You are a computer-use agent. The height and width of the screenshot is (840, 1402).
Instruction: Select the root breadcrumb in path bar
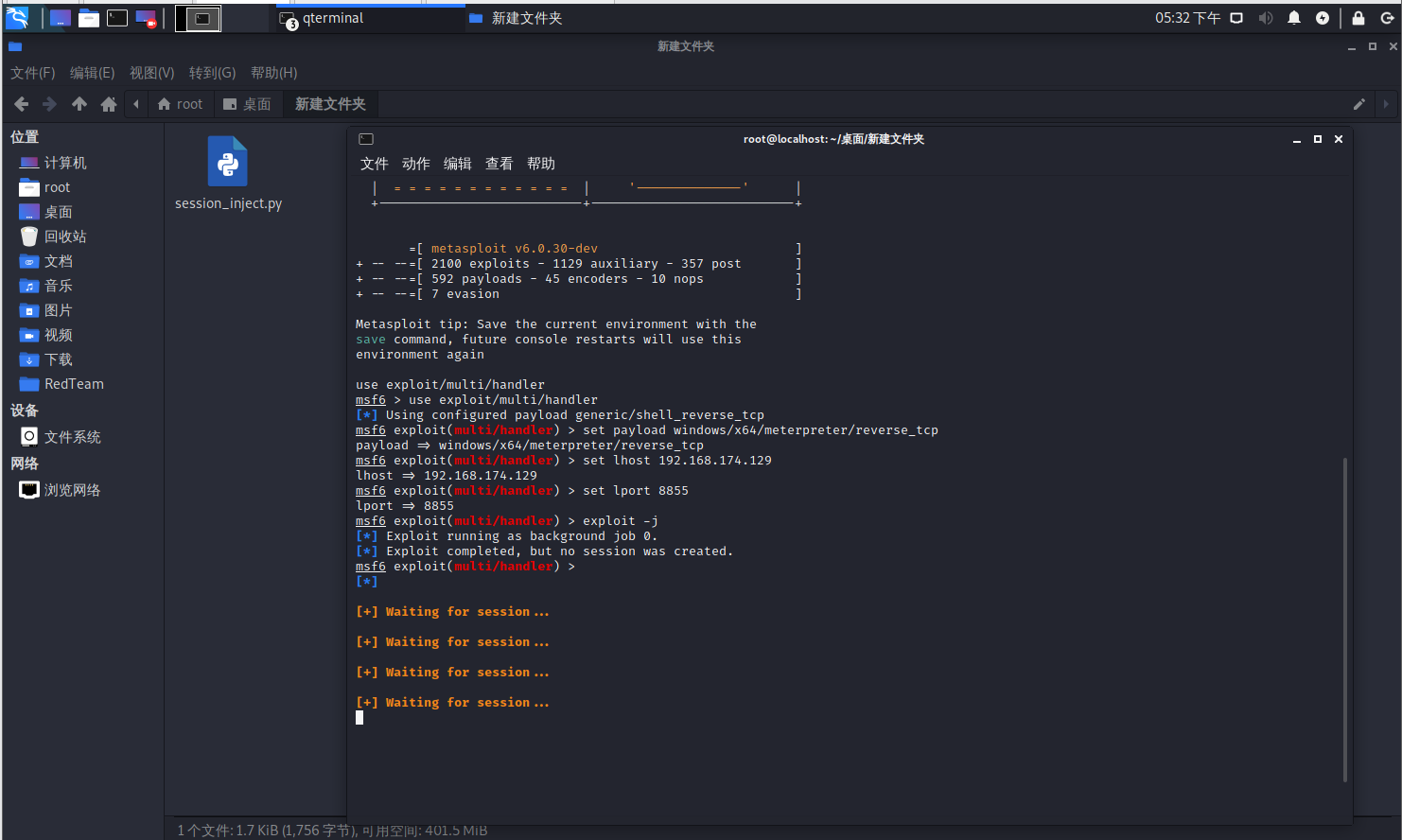180,104
